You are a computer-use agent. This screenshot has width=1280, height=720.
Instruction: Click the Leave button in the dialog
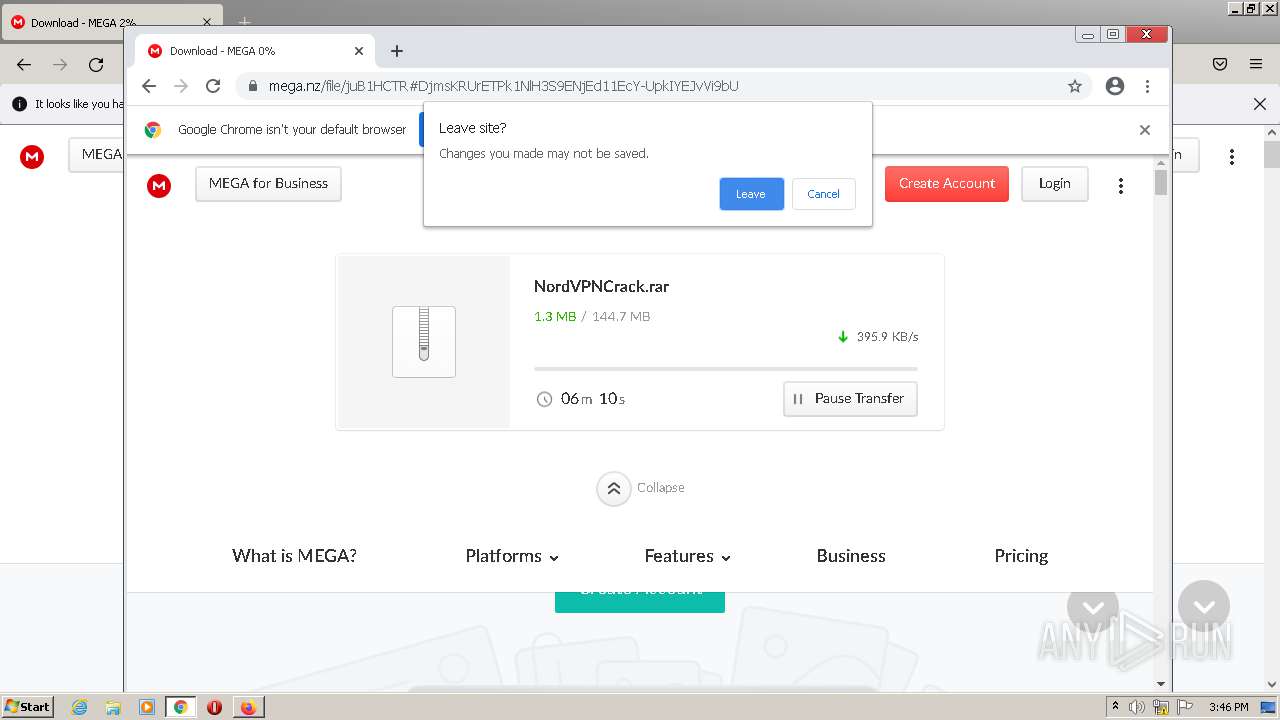coord(751,194)
